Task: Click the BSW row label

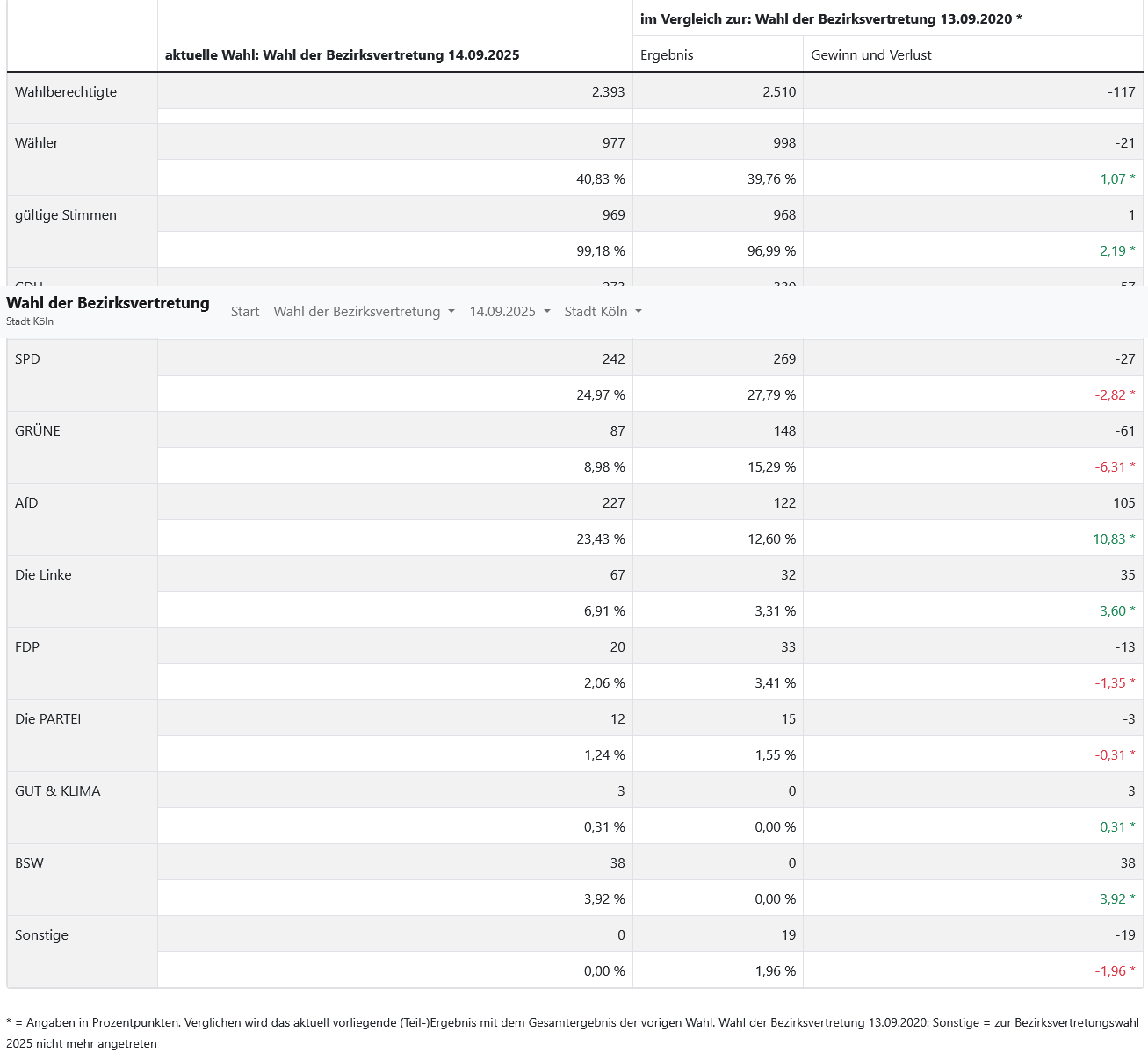Action: tap(29, 863)
